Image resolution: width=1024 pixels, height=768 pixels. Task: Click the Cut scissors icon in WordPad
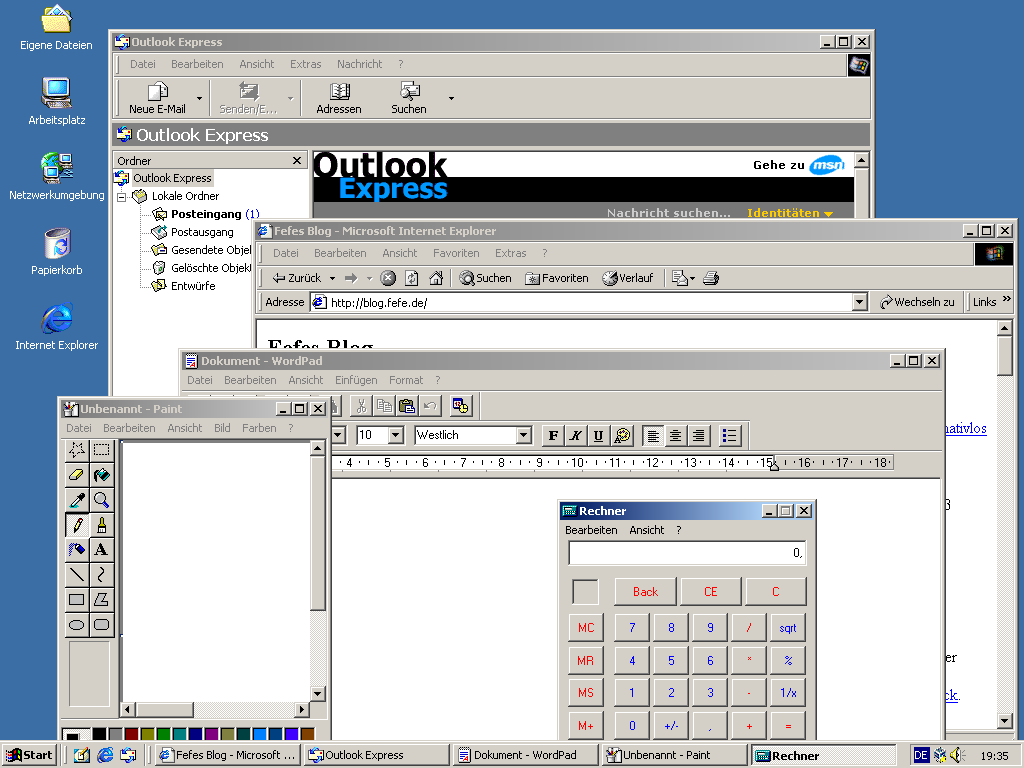click(x=361, y=406)
